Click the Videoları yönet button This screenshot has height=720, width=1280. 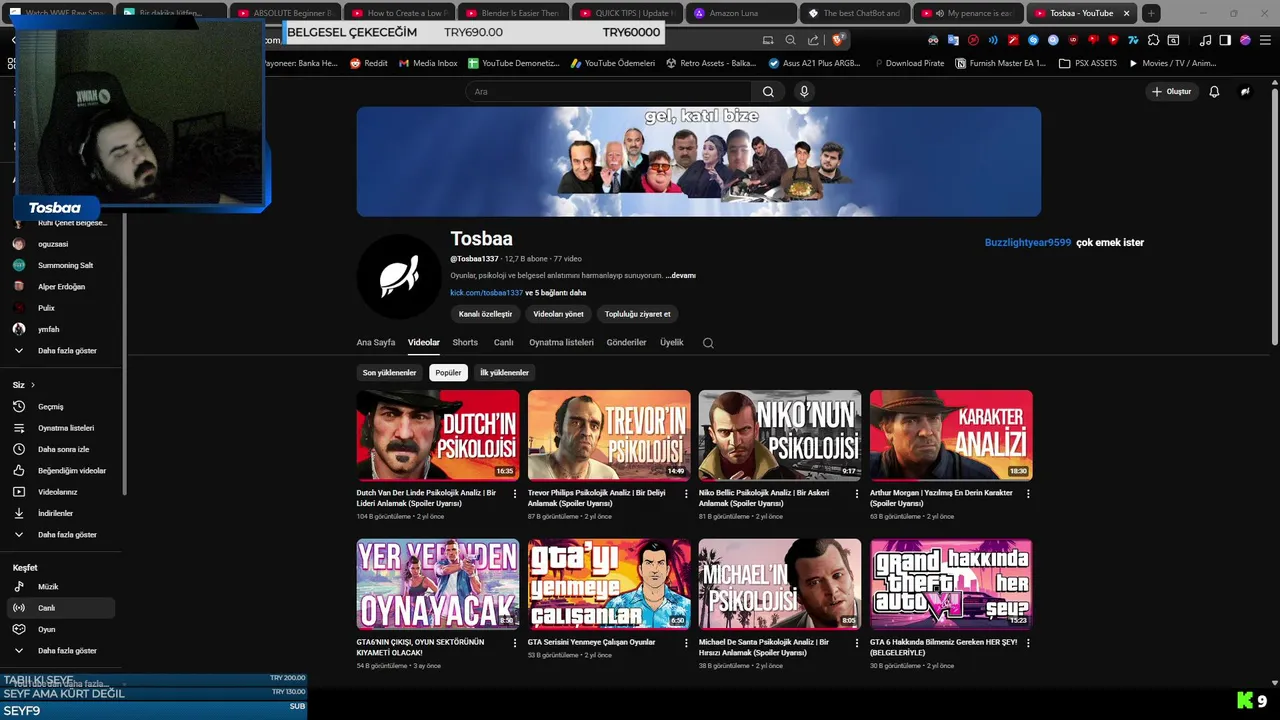558,314
